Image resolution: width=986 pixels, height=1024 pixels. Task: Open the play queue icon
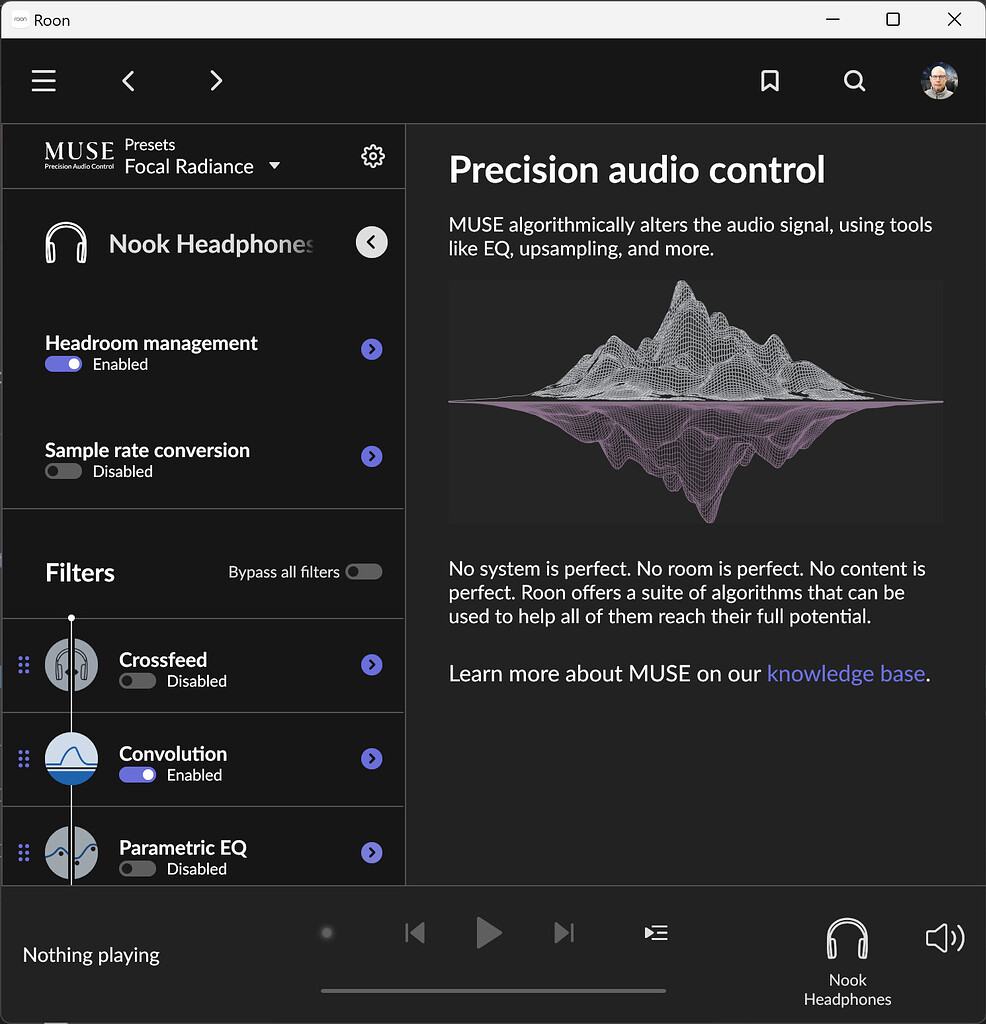pyautogui.click(x=656, y=932)
